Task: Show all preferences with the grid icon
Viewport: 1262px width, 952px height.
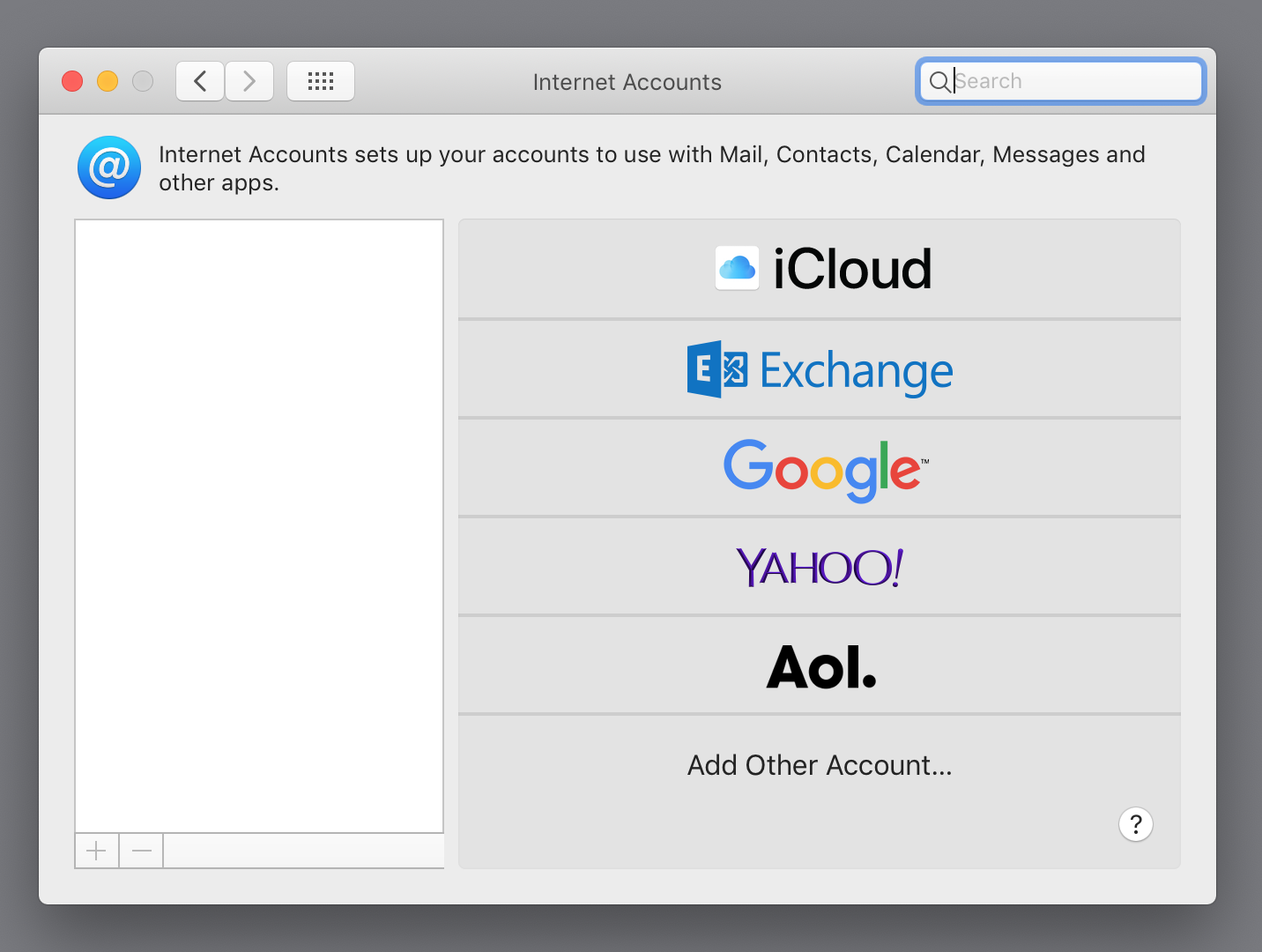Action: (x=321, y=81)
